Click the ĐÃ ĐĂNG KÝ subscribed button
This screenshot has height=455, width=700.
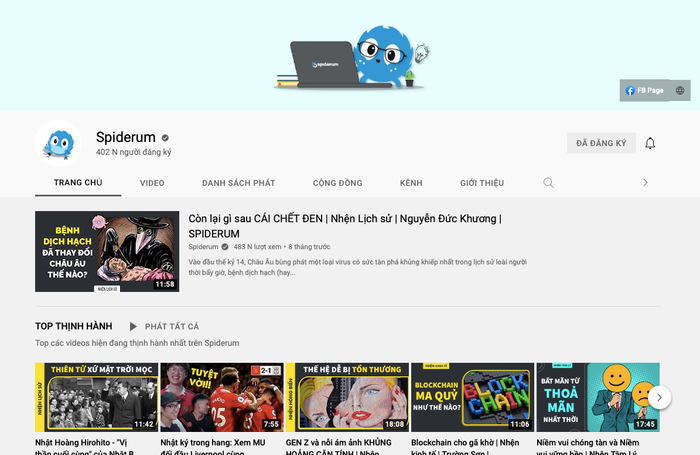pyautogui.click(x=601, y=143)
